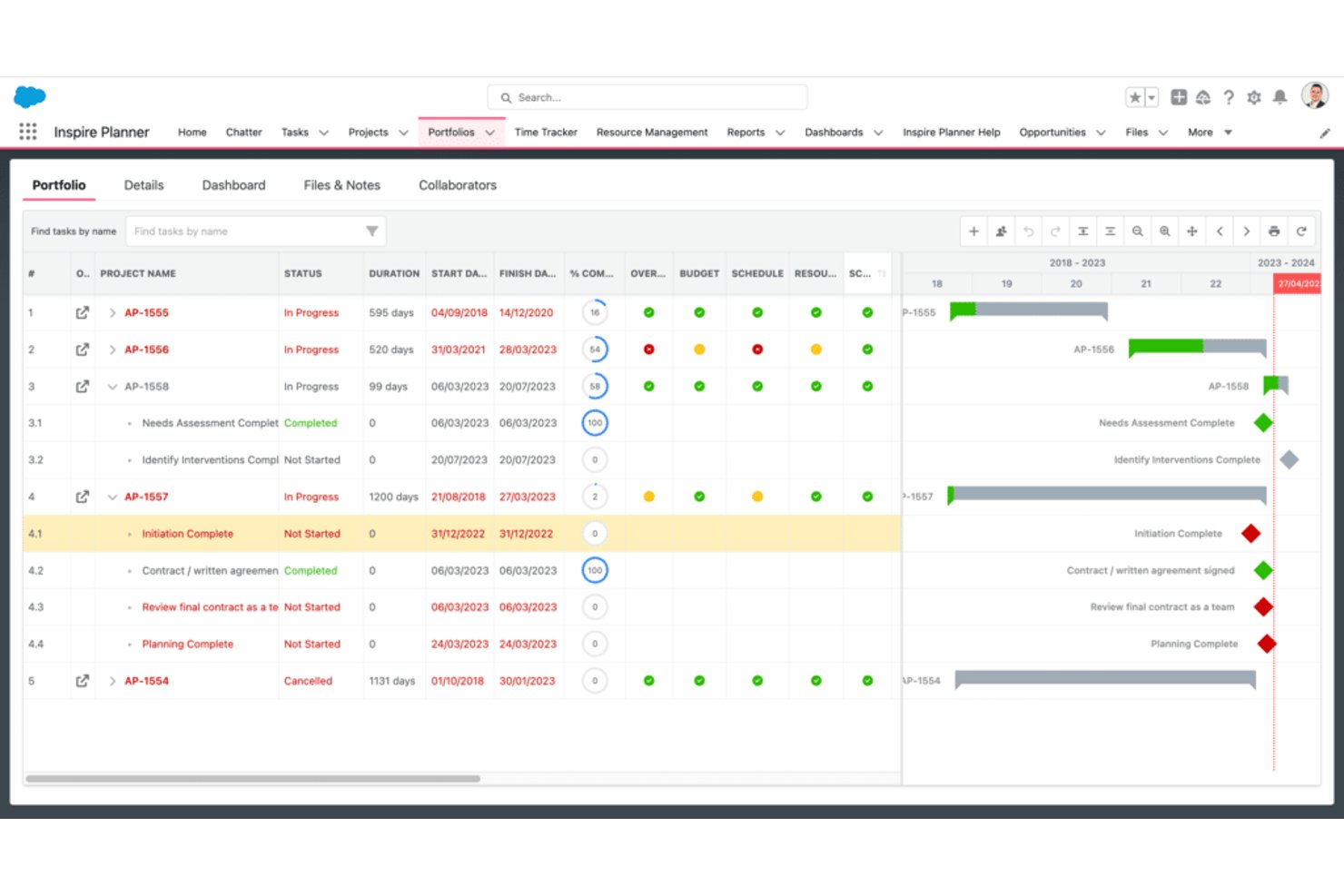
Task: Switch to the Dashboard tab
Action: click(x=233, y=185)
